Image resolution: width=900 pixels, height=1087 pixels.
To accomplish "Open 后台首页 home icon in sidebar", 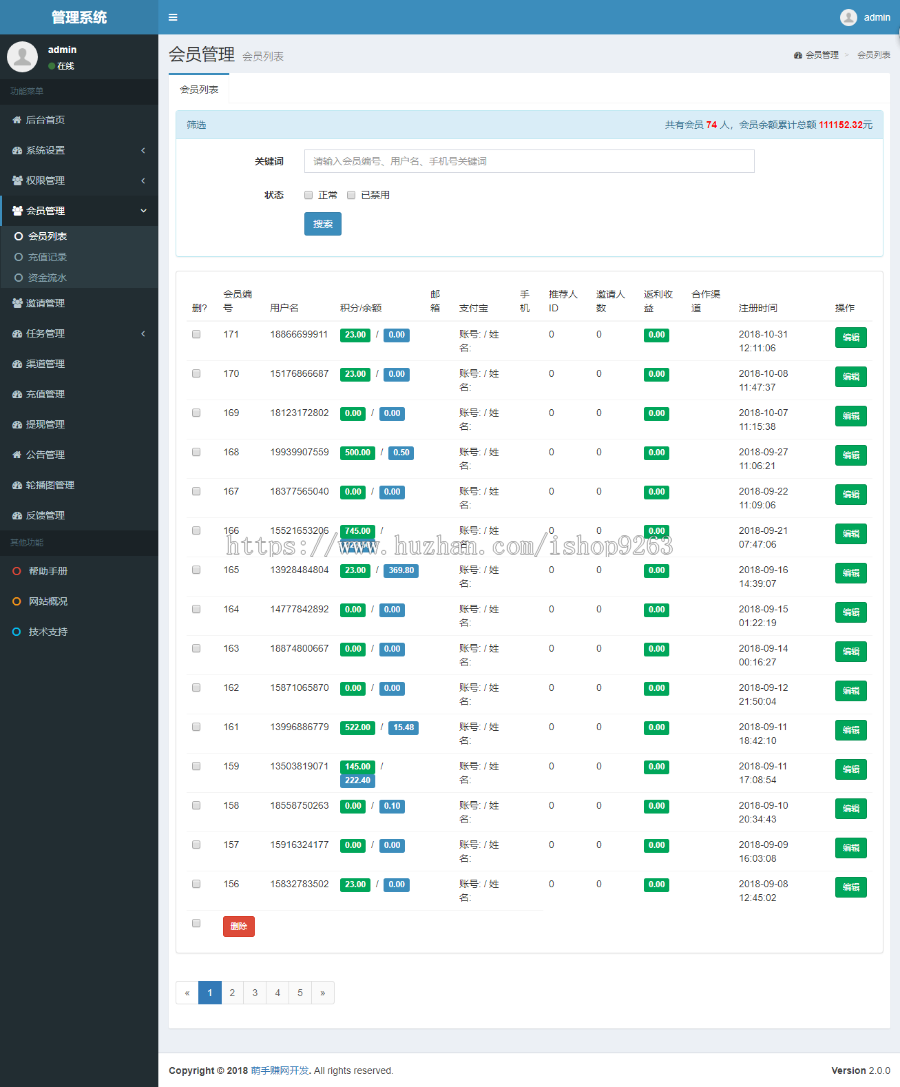I will [17, 120].
